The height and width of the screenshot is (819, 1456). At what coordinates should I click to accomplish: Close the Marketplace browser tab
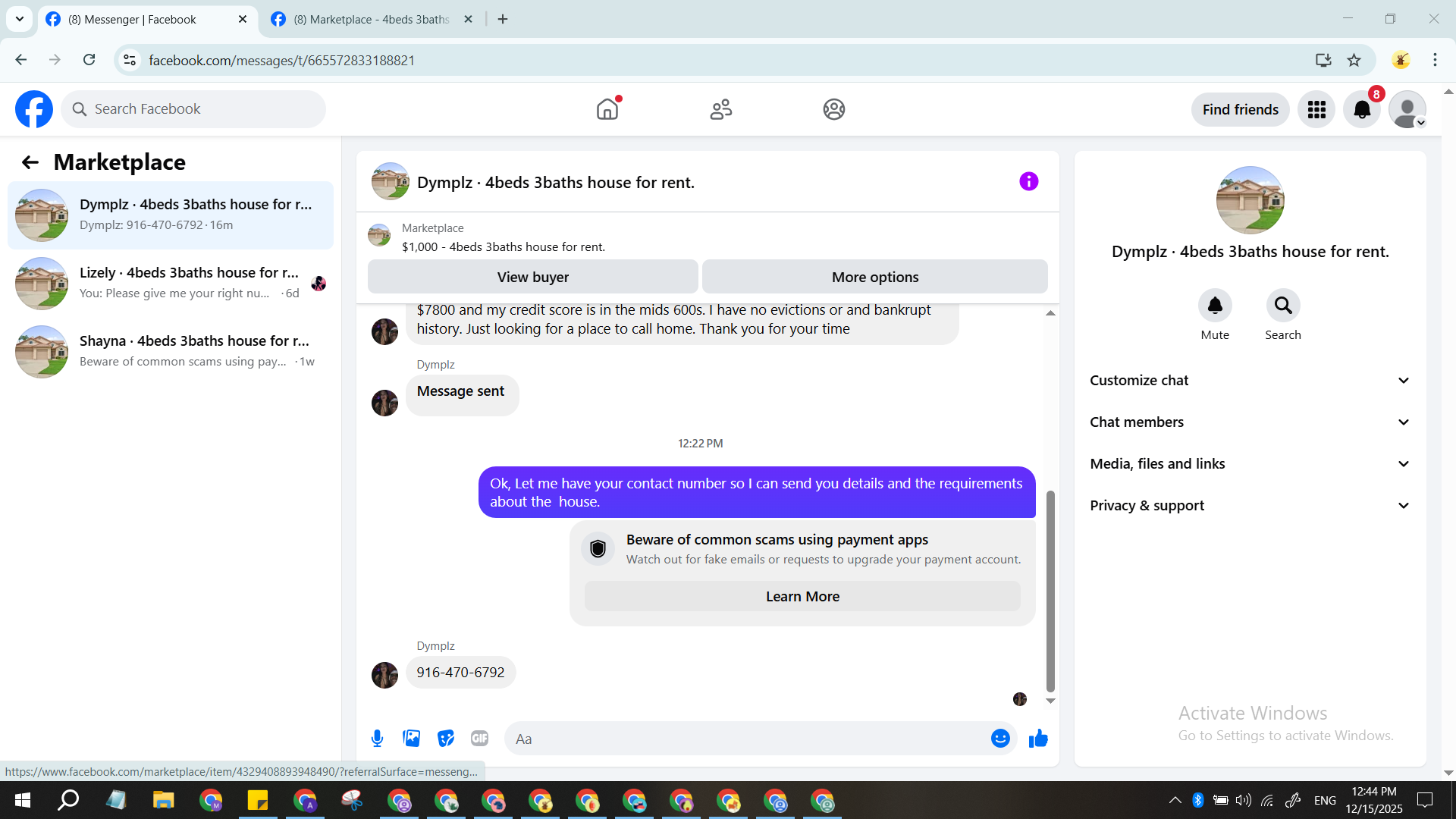pyautogui.click(x=468, y=20)
